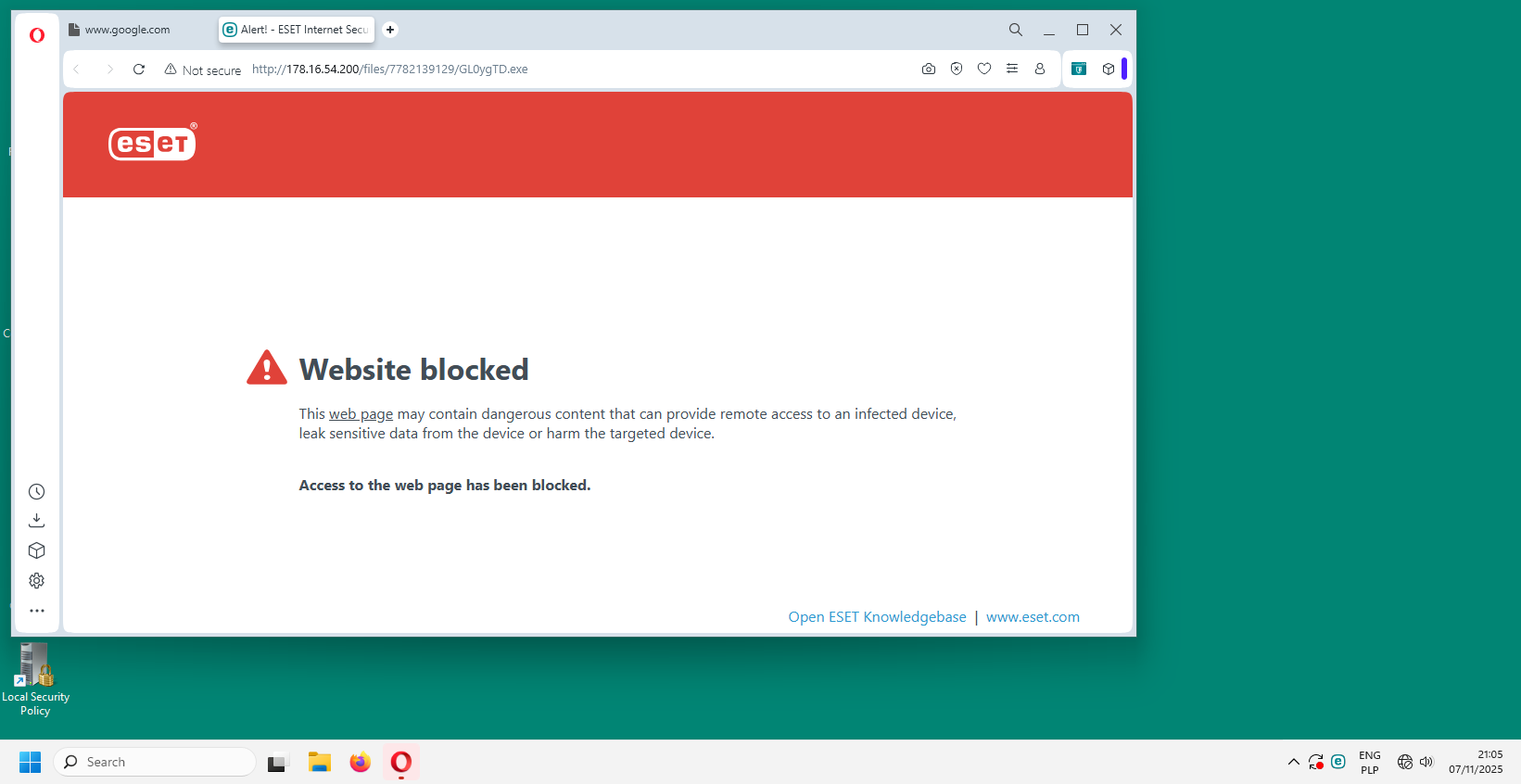Expand sidebar three-dots more options
Viewport: 1521px width, 784px height.
(x=37, y=611)
